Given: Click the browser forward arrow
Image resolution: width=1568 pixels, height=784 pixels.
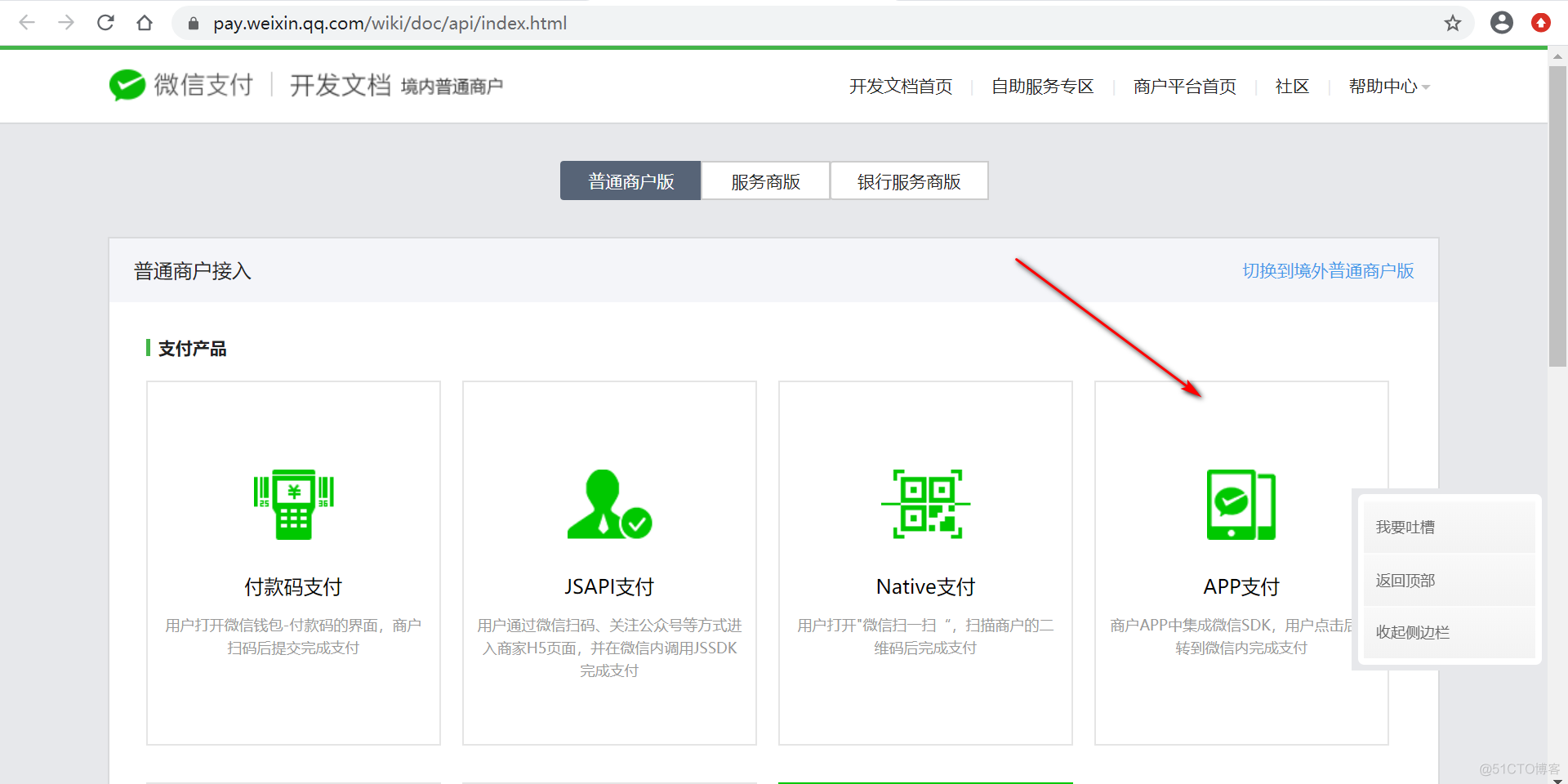Looking at the screenshot, I should coord(66,23).
